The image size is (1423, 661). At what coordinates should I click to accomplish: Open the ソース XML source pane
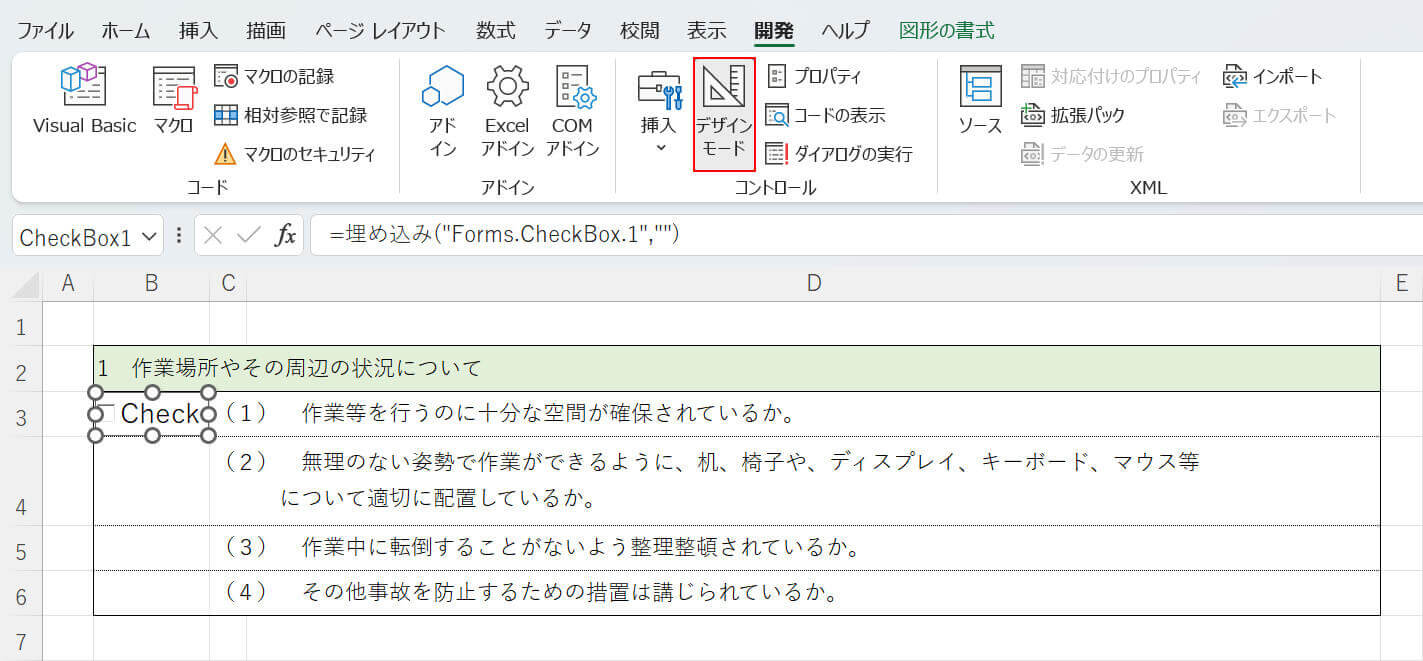[980, 100]
